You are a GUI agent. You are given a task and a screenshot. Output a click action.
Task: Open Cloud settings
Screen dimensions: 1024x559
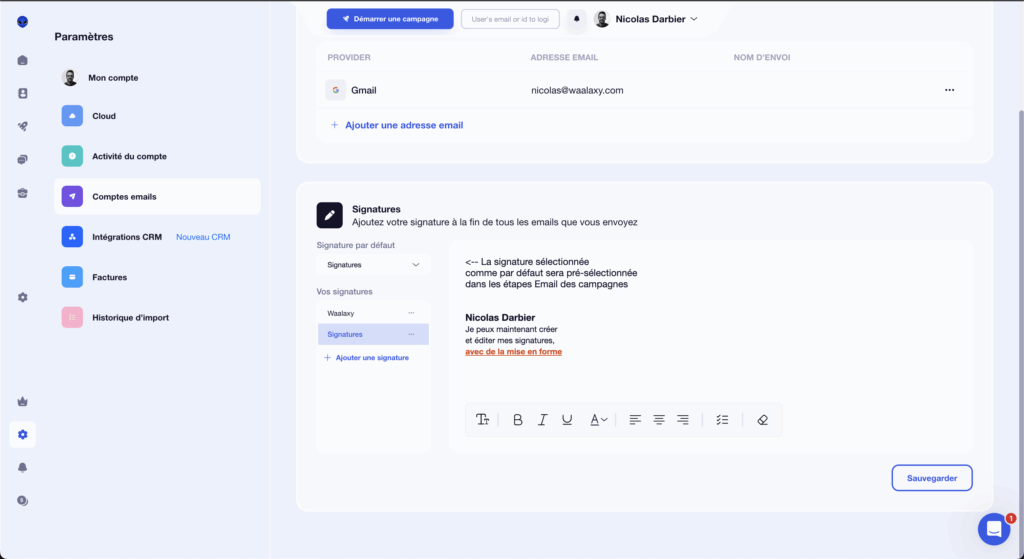(157, 116)
